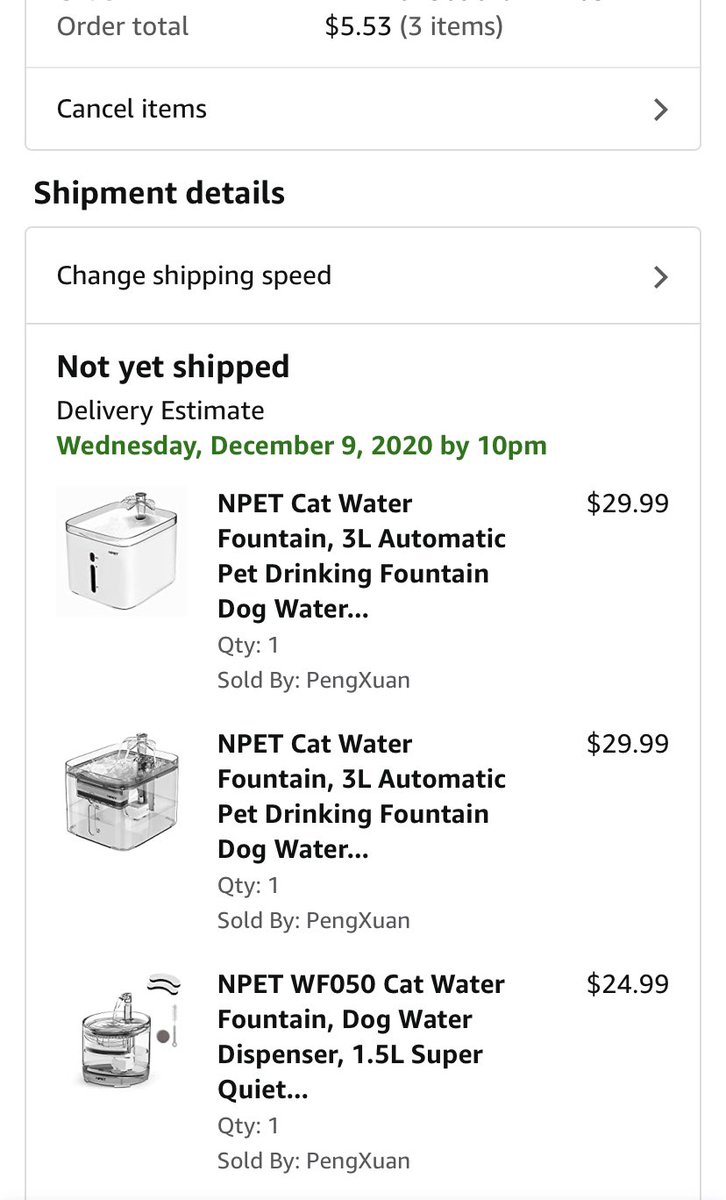Tap the first $29.99 item price
726x1200 pixels.
(627, 504)
